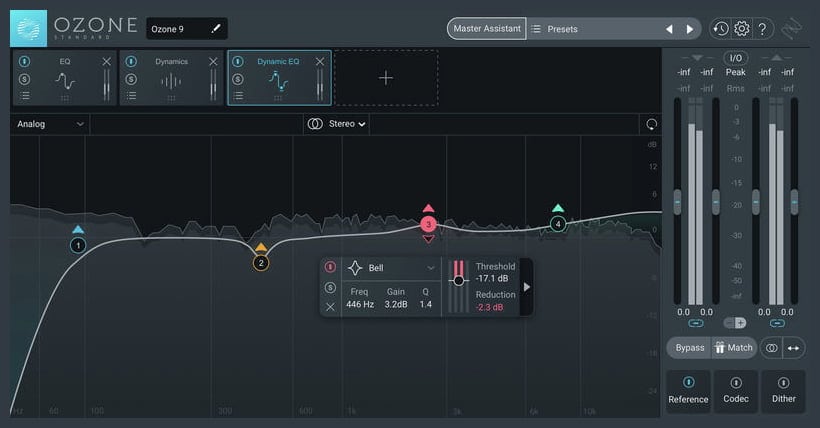The image size is (820, 428).
Task: Click green triangle above node 4
Action: (x=558, y=208)
